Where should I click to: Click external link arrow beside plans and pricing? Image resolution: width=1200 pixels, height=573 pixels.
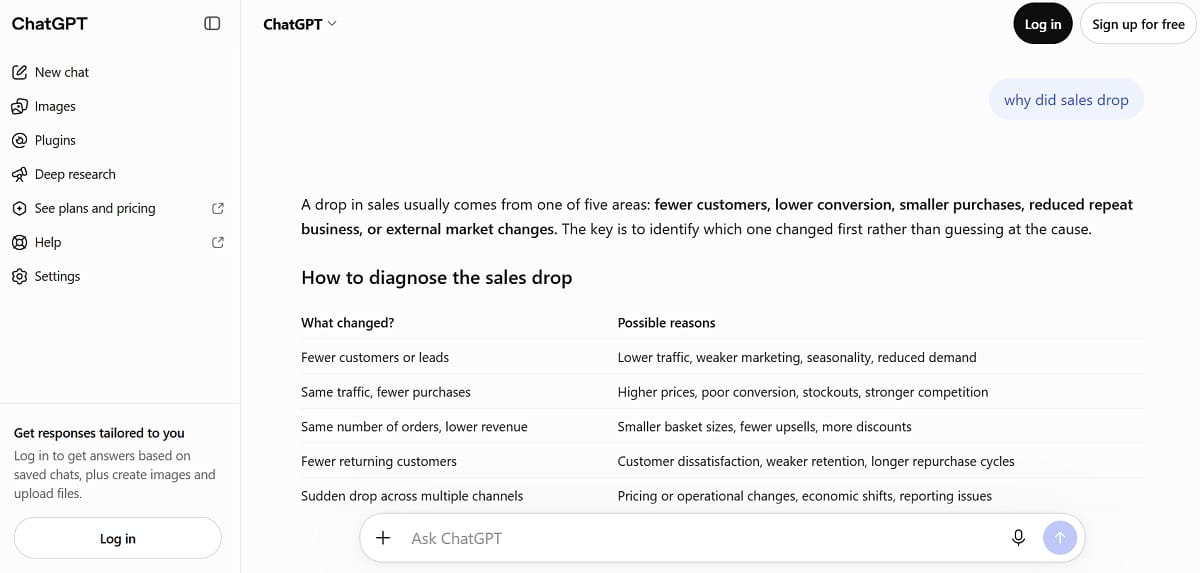tap(218, 208)
